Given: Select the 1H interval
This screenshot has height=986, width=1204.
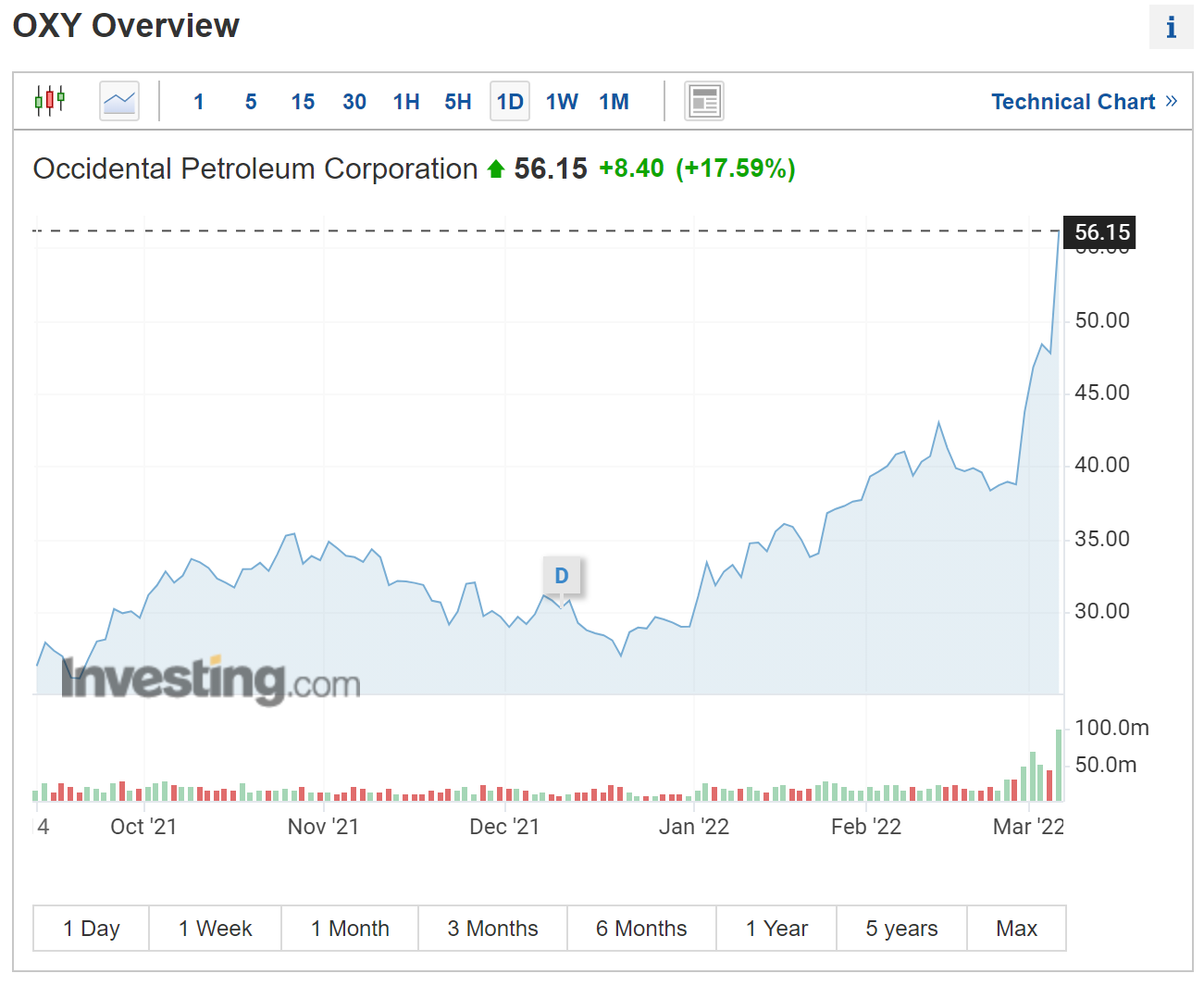Looking at the screenshot, I should (x=406, y=102).
